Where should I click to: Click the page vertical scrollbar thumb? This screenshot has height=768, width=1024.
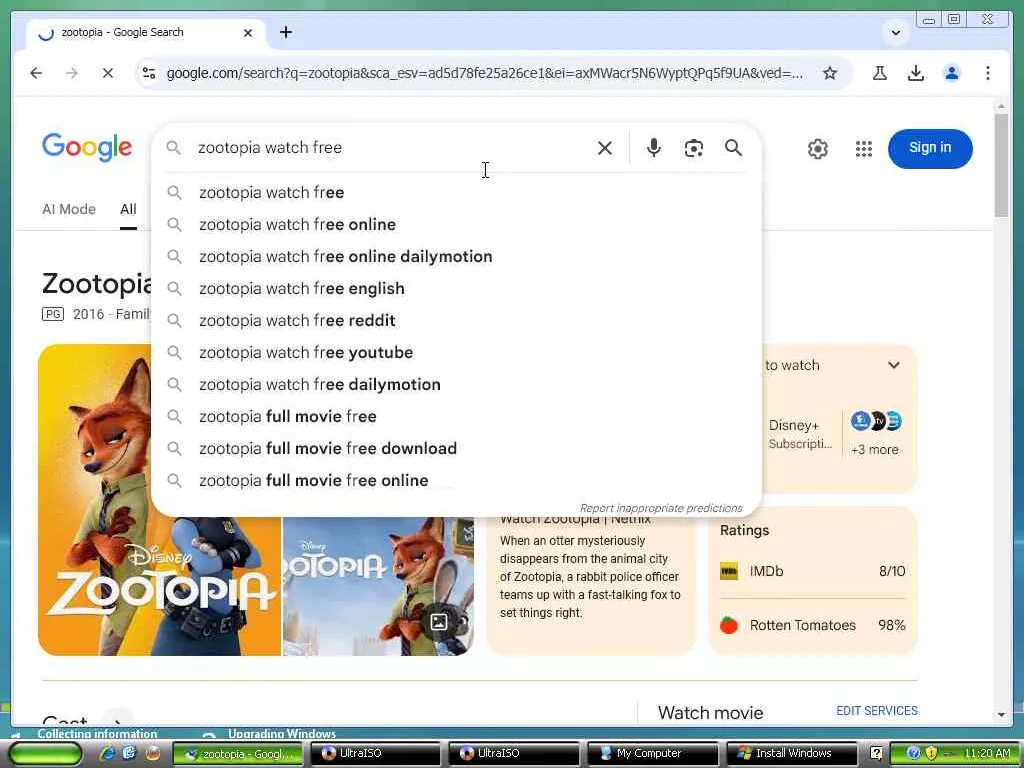tap(1001, 165)
